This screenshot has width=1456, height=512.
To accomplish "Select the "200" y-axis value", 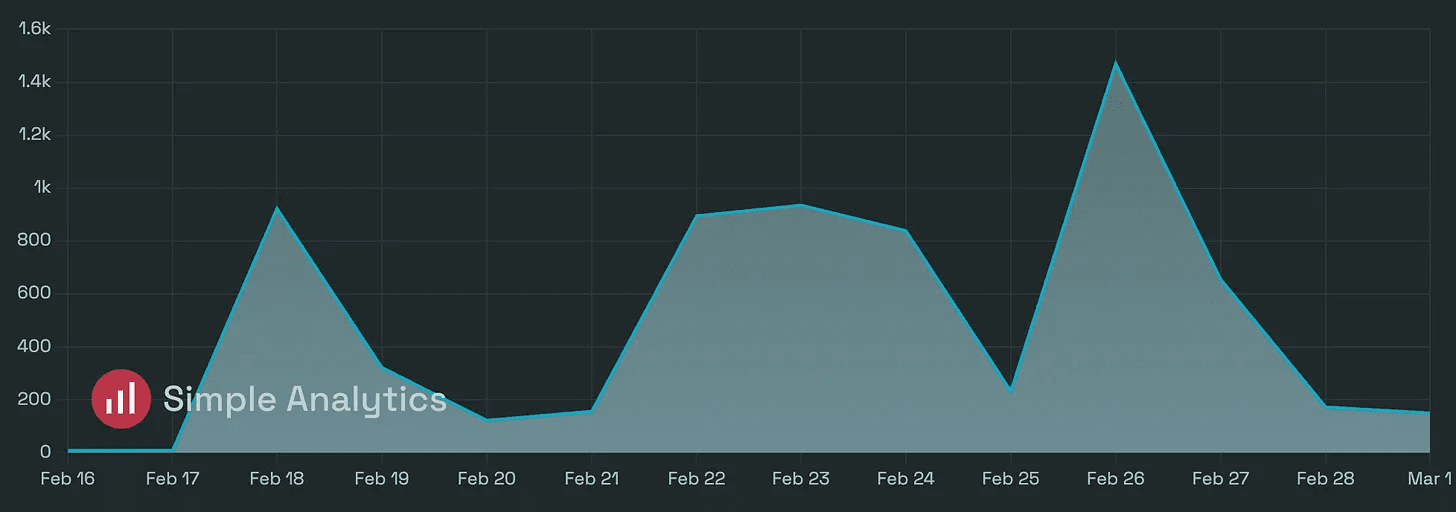I will pyautogui.click(x=34, y=400).
